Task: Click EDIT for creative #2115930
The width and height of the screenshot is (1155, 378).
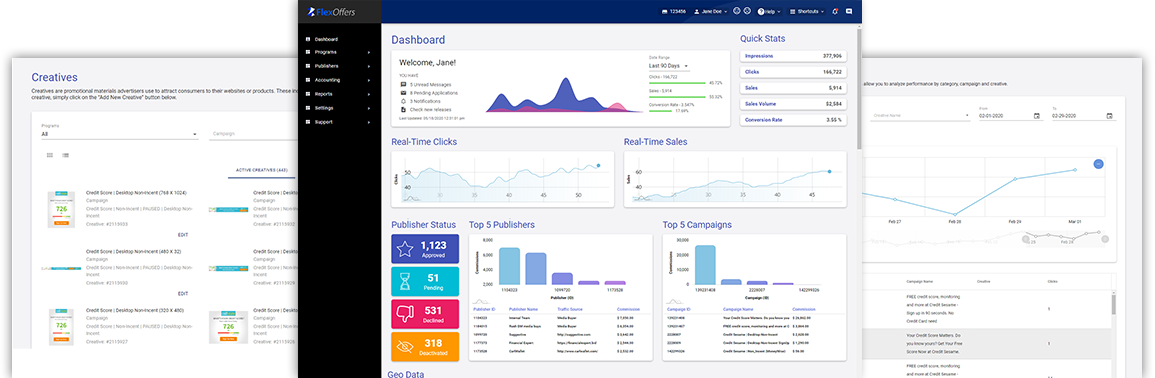Action: coord(183,293)
